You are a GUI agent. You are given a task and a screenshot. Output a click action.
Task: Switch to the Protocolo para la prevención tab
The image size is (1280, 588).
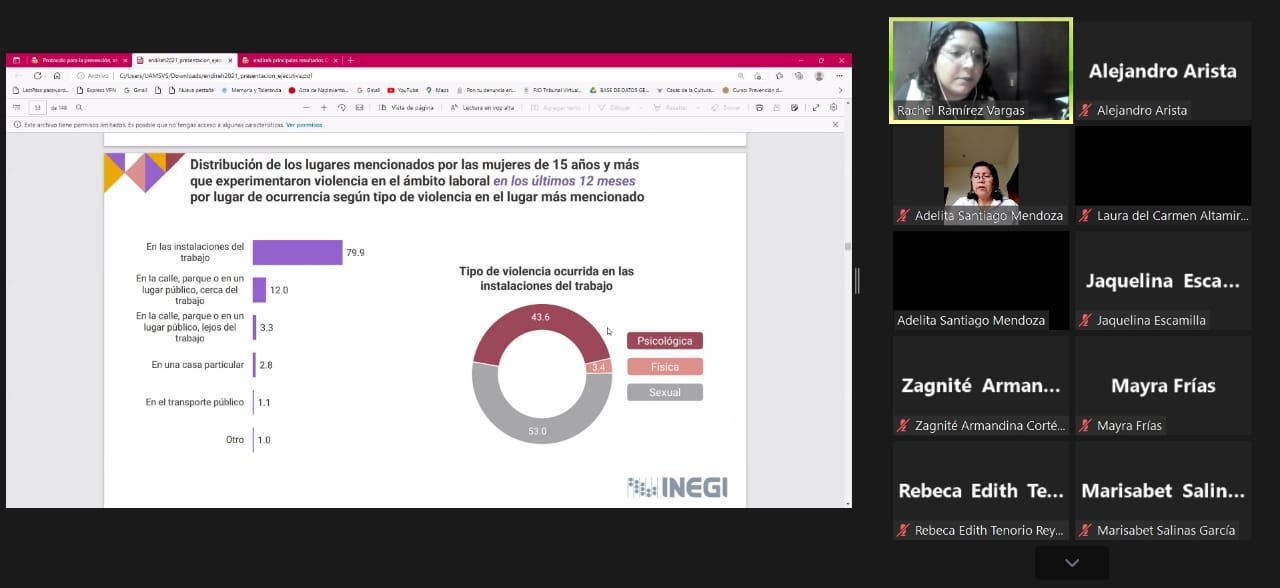[74, 60]
